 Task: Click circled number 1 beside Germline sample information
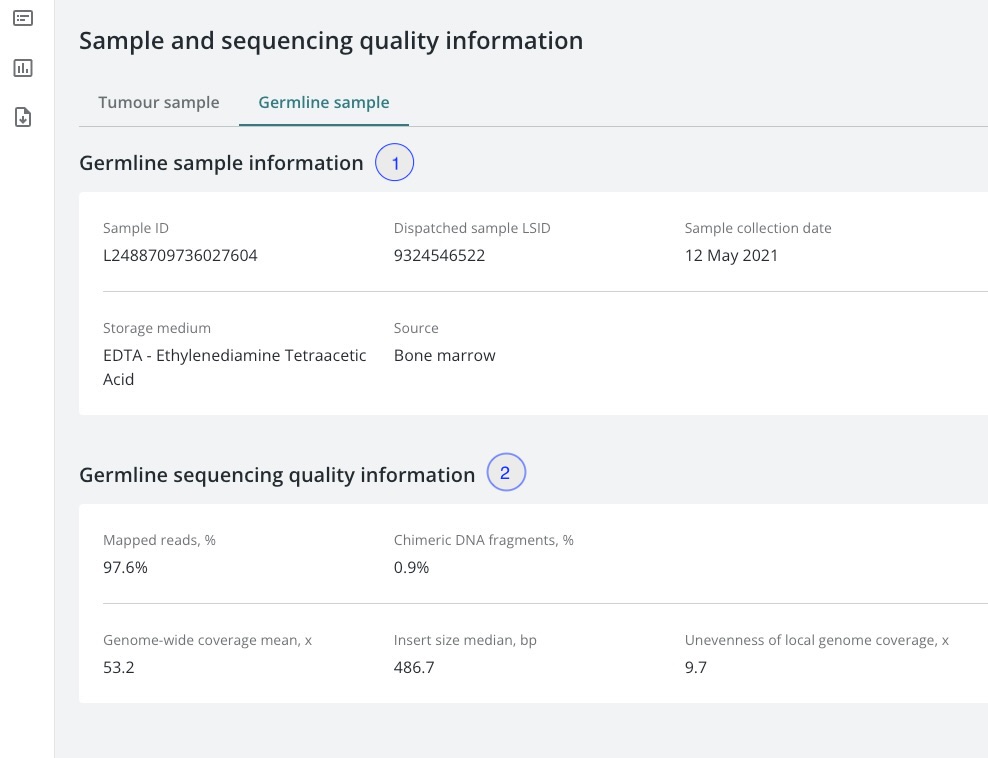[394, 163]
